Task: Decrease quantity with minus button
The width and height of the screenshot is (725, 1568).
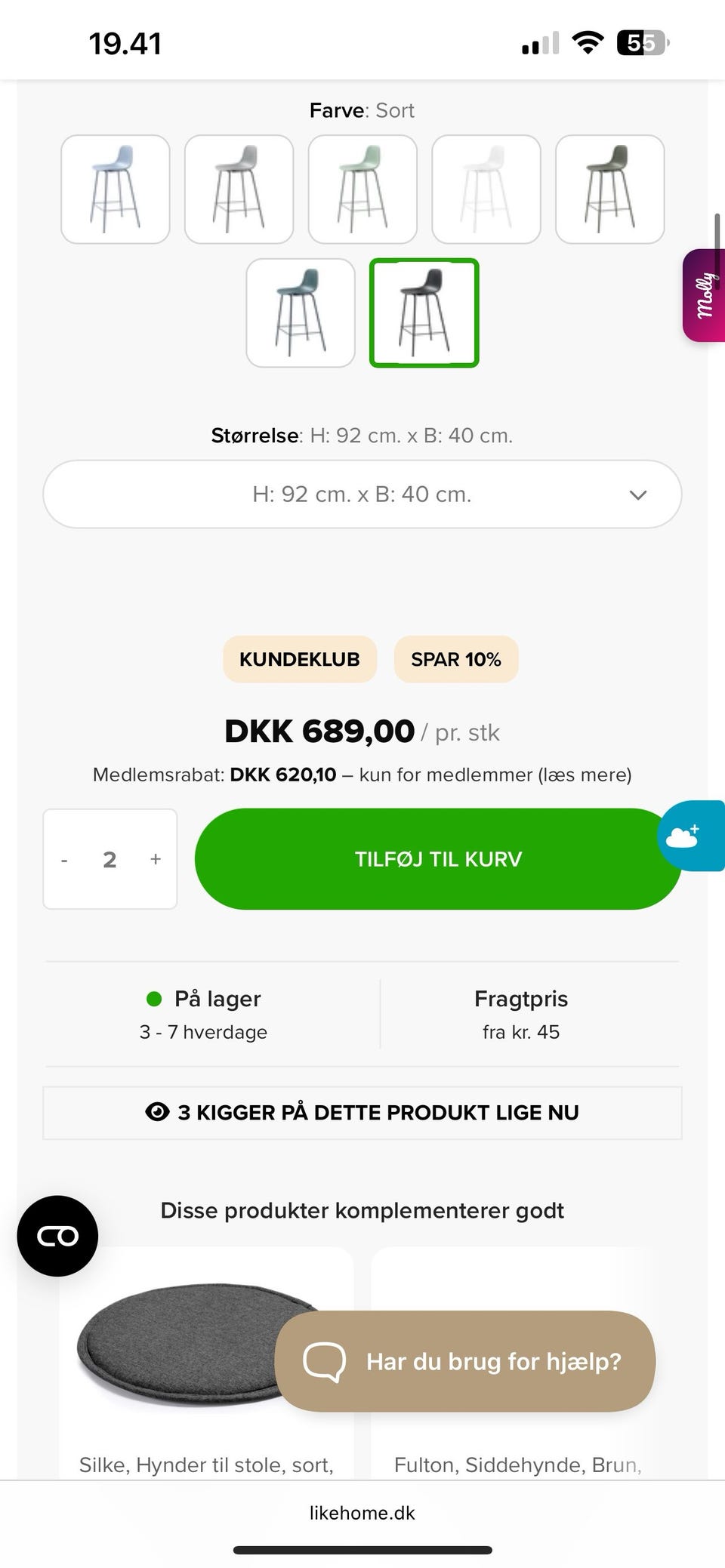Action: 65,860
